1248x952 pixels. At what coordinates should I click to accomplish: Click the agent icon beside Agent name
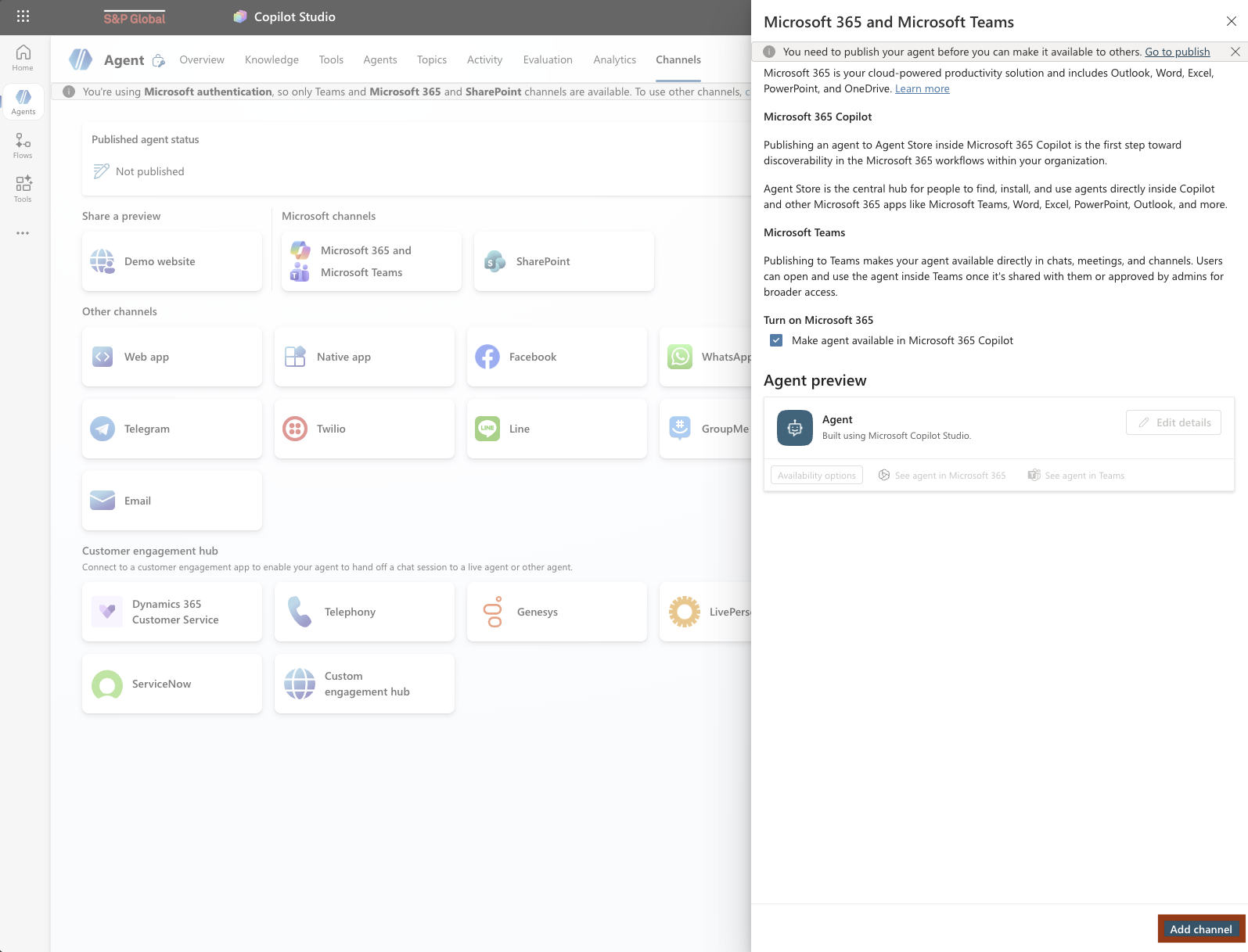point(81,59)
